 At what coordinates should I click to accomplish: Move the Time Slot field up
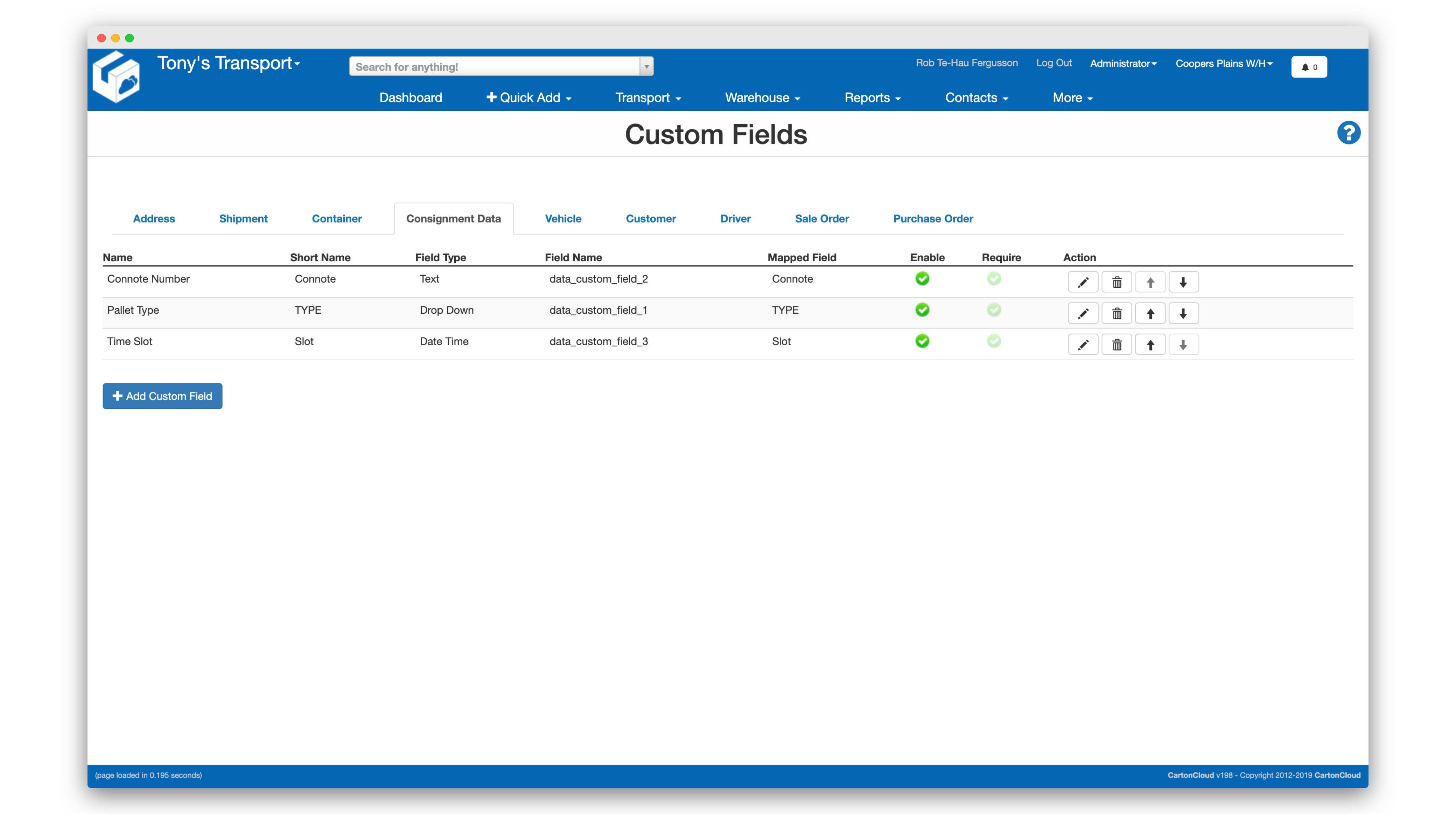[x=1150, y=344]
